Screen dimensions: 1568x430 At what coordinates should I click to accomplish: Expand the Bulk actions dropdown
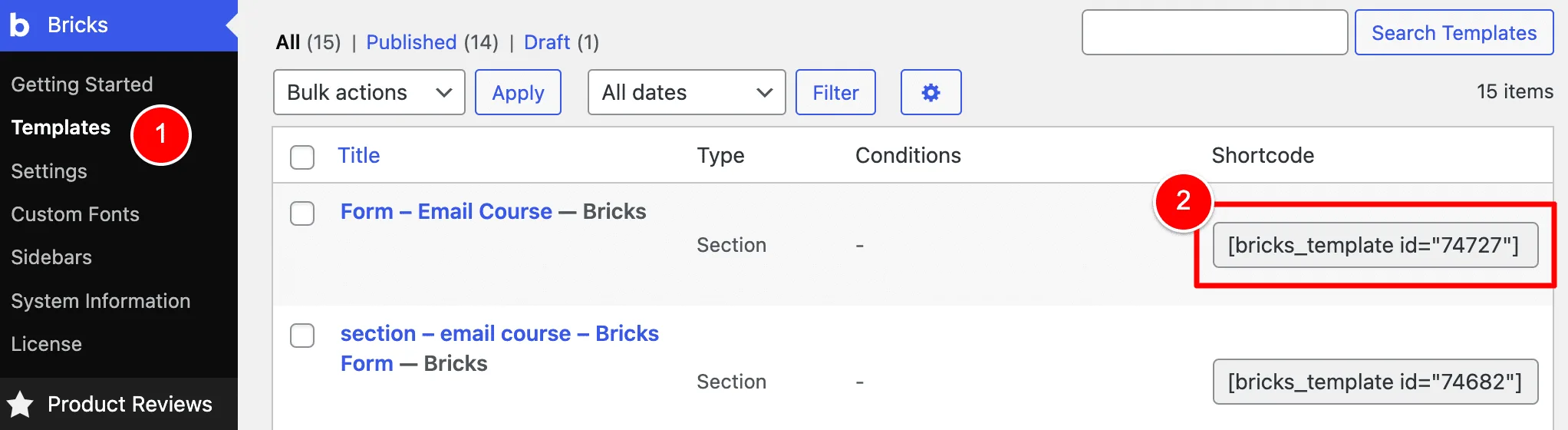click(369, 92)
